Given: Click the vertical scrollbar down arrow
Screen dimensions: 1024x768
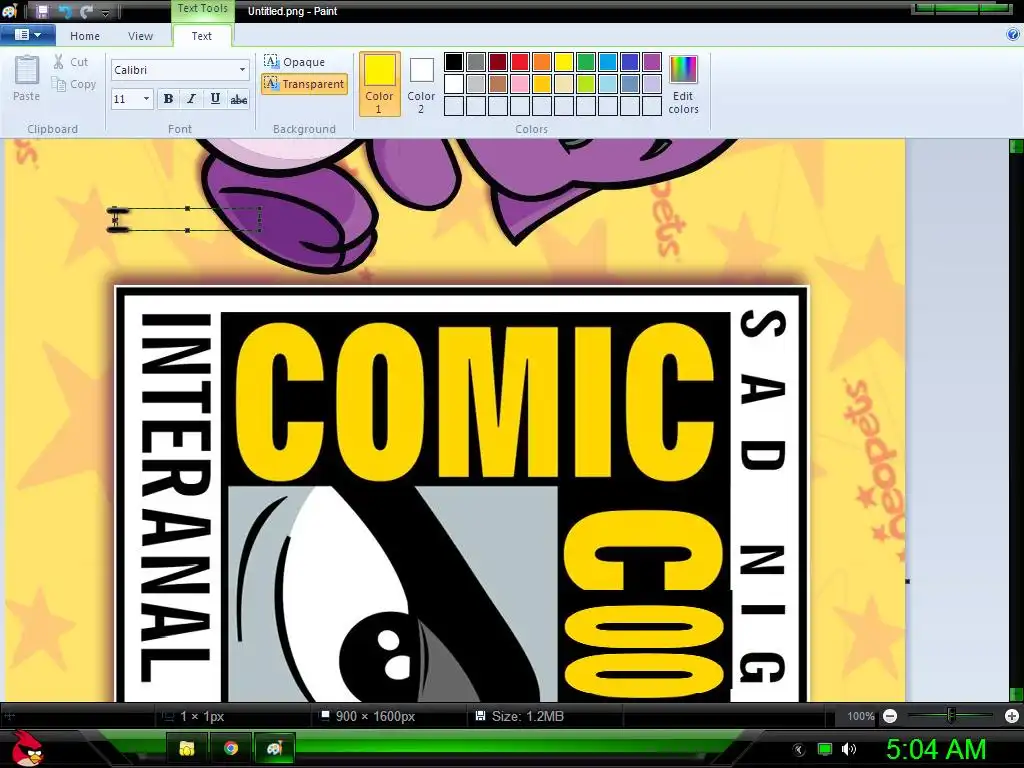Looking at the screenshot, I should 1016,695.
